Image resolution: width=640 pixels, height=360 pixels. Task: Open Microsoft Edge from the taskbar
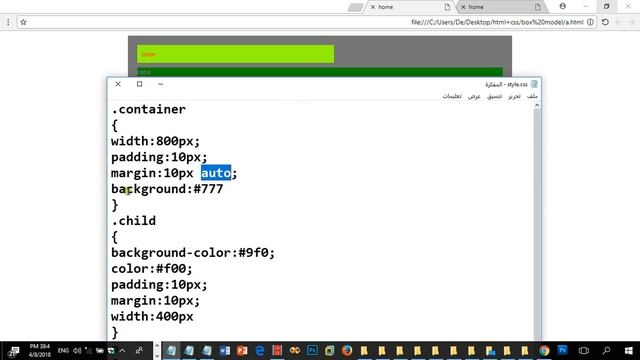point(260,351)
